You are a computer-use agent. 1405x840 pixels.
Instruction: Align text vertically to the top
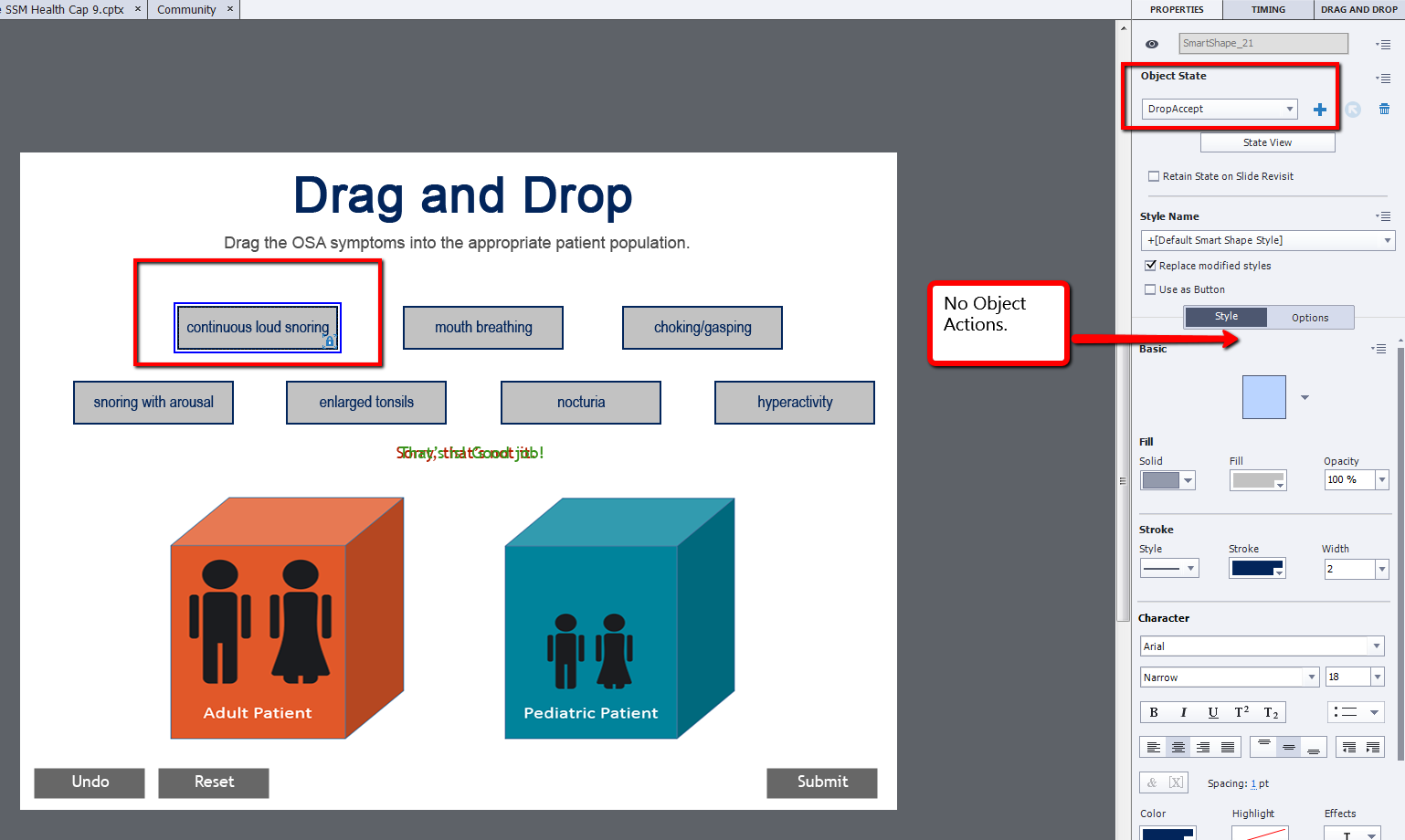click(1264, 747)
